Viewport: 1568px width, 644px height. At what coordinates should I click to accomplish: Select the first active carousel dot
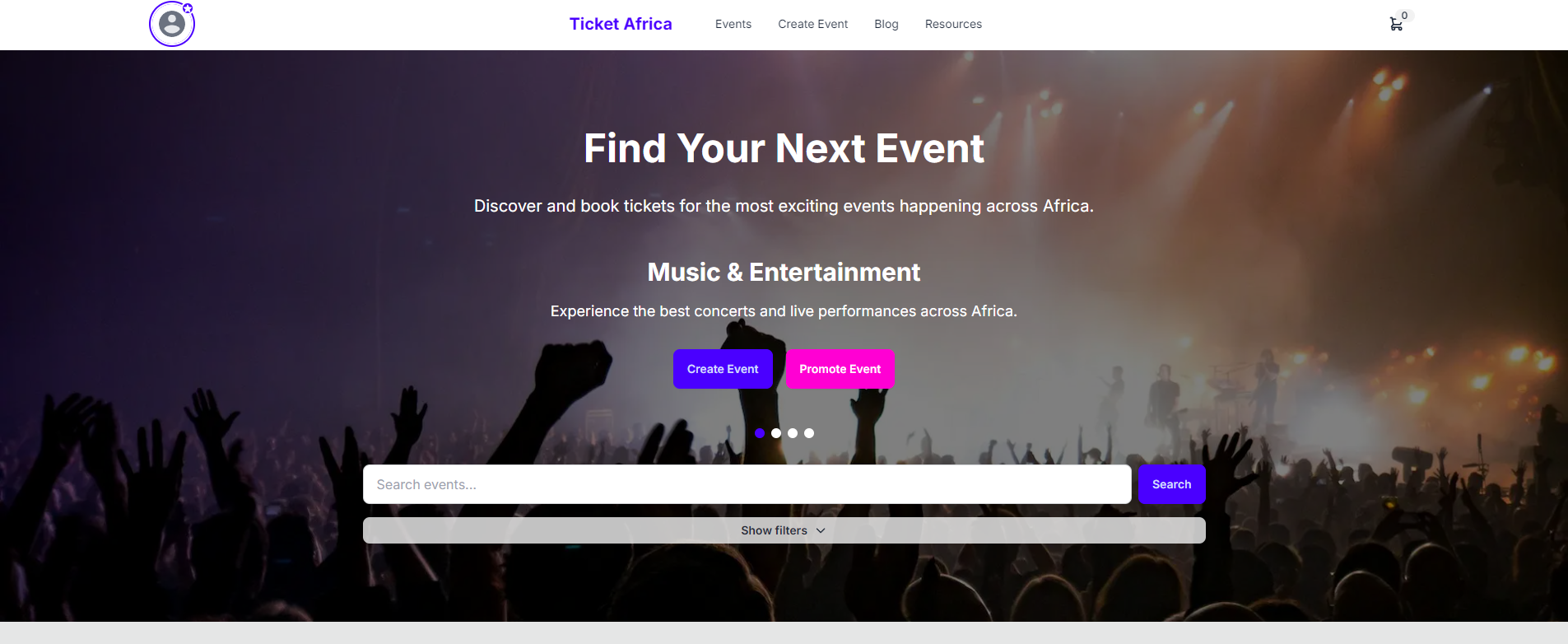760,433
